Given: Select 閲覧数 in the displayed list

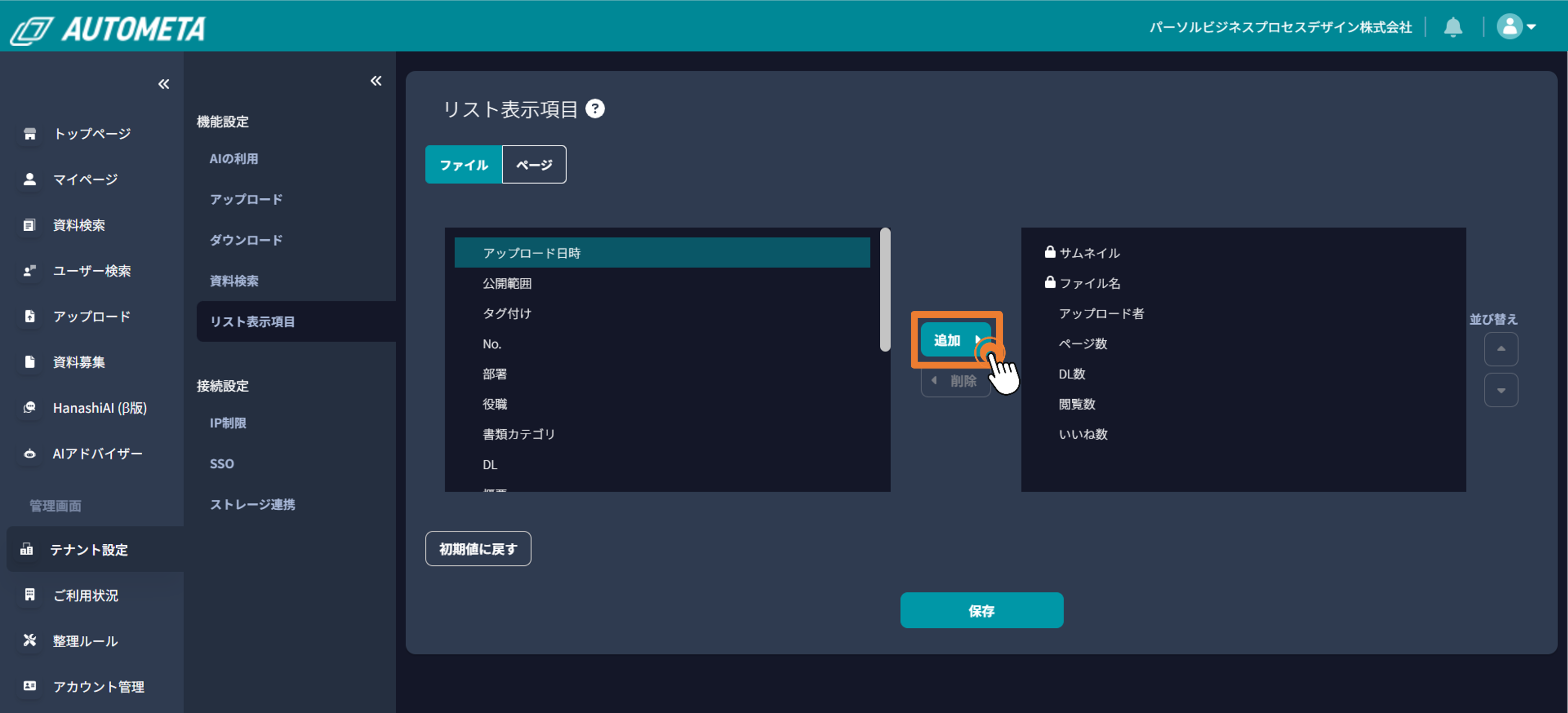Looking at the screenshot, I should pyautogui.click(x=1244, y=404).
